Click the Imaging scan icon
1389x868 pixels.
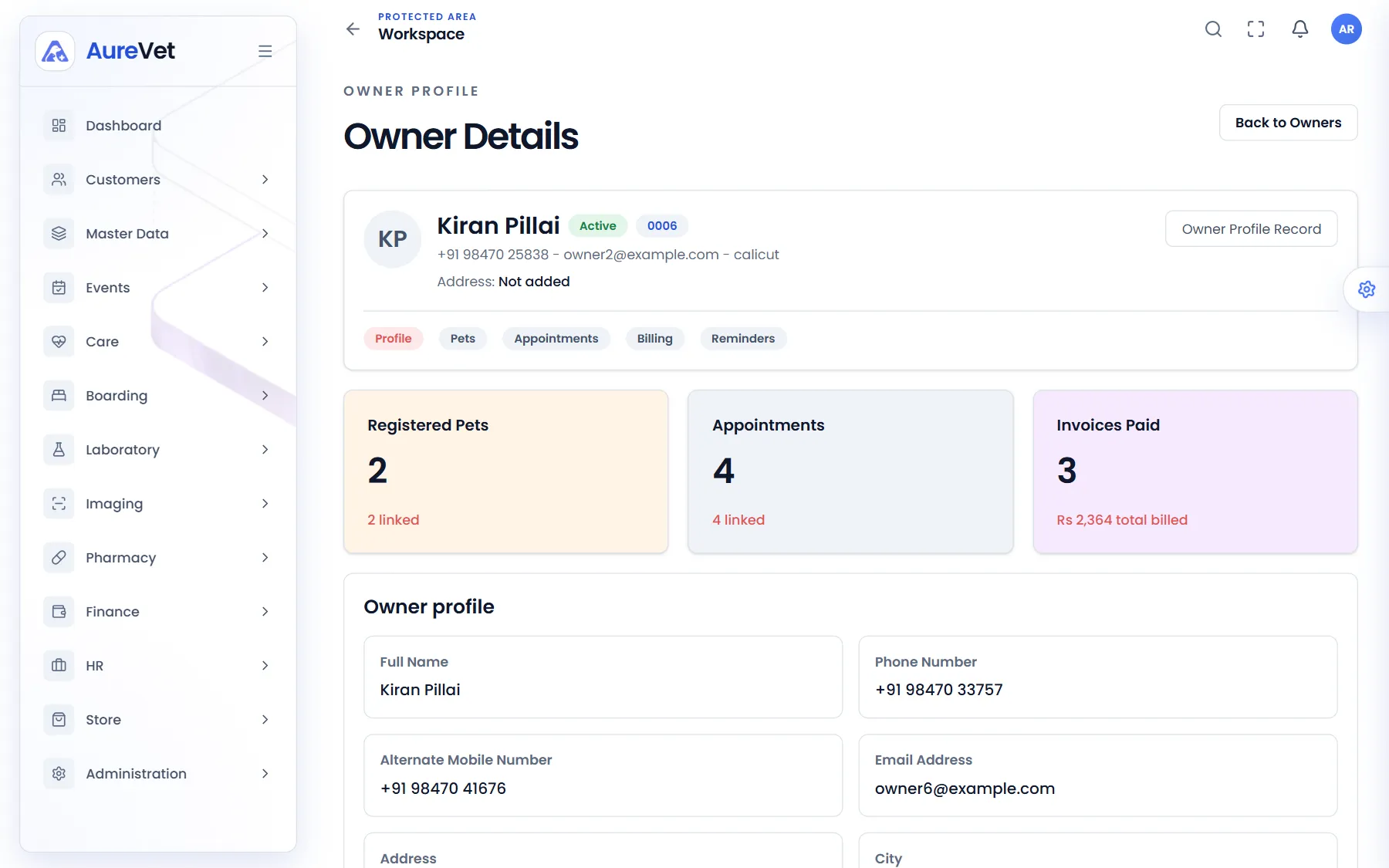[x=59, y=503]
